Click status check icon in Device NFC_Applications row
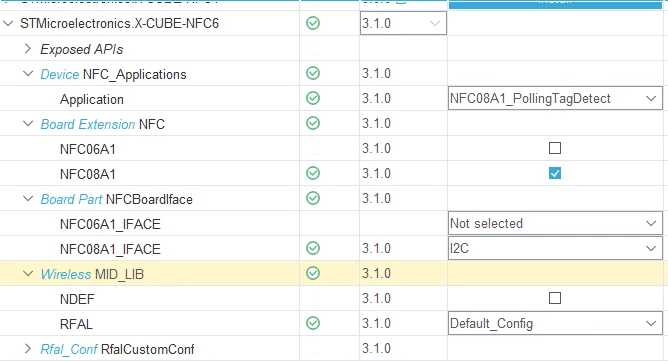Screen dimensions: 668x361 click(313, 73)
